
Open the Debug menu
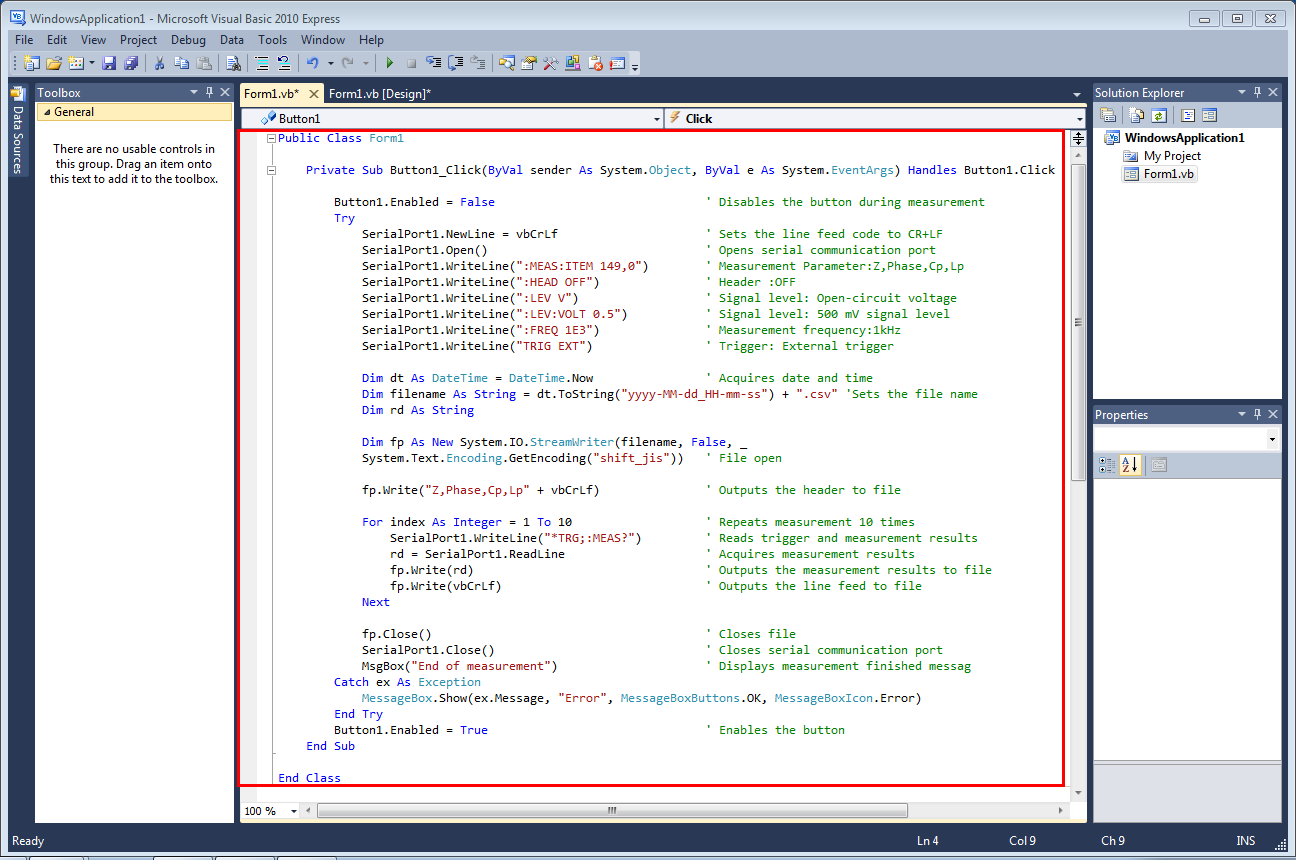(188, 40)
